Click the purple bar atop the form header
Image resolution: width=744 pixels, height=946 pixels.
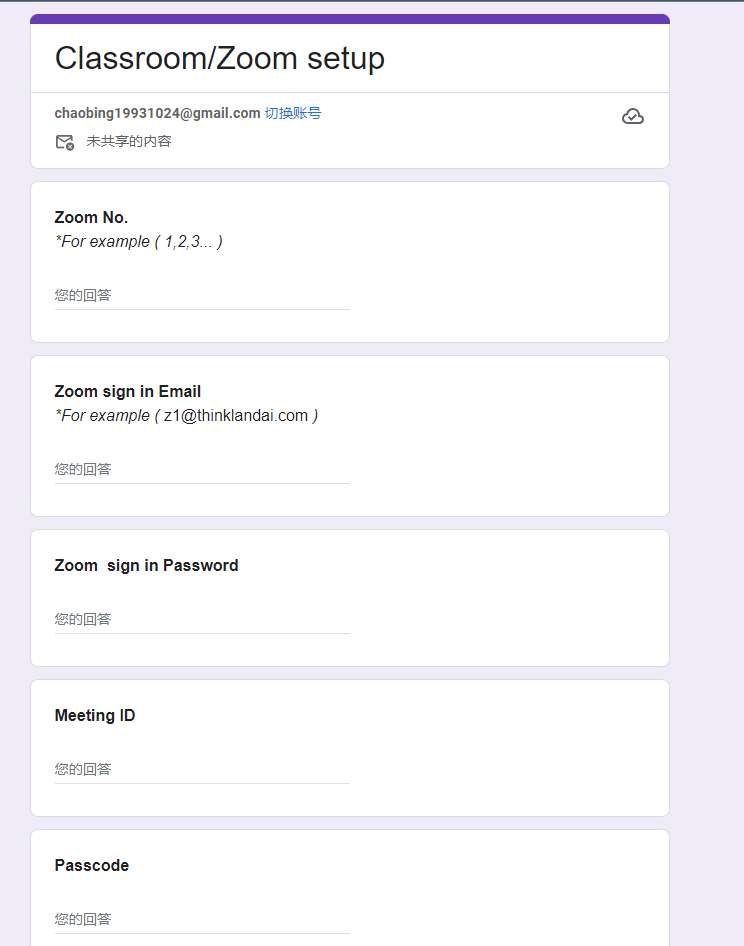(349, 18)
